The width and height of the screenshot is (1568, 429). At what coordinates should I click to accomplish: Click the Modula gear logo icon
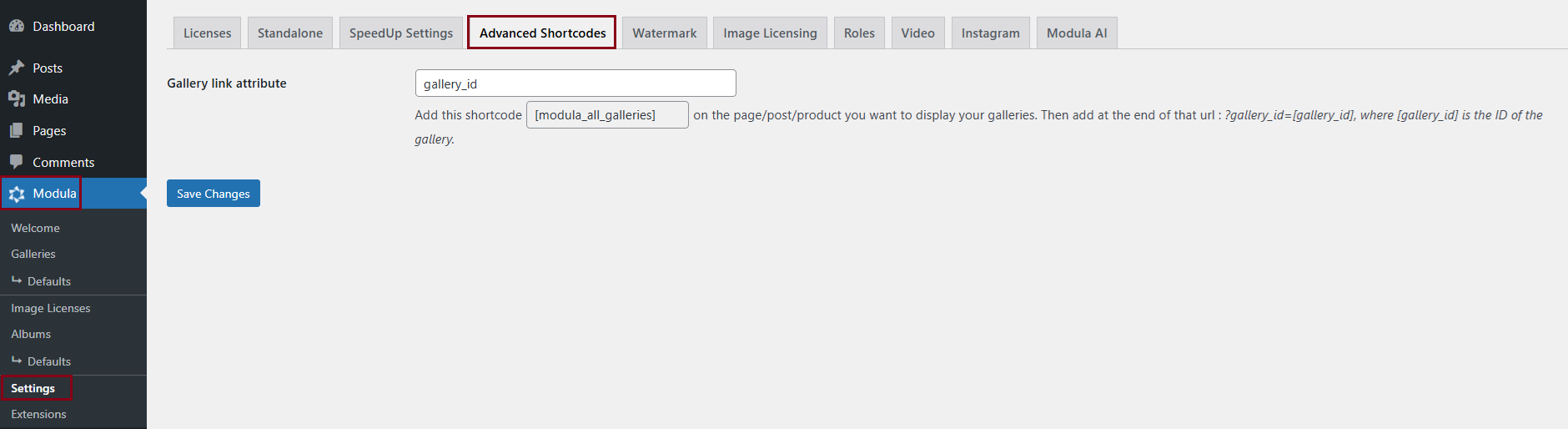pyautogui.click(x=17, y=194)
